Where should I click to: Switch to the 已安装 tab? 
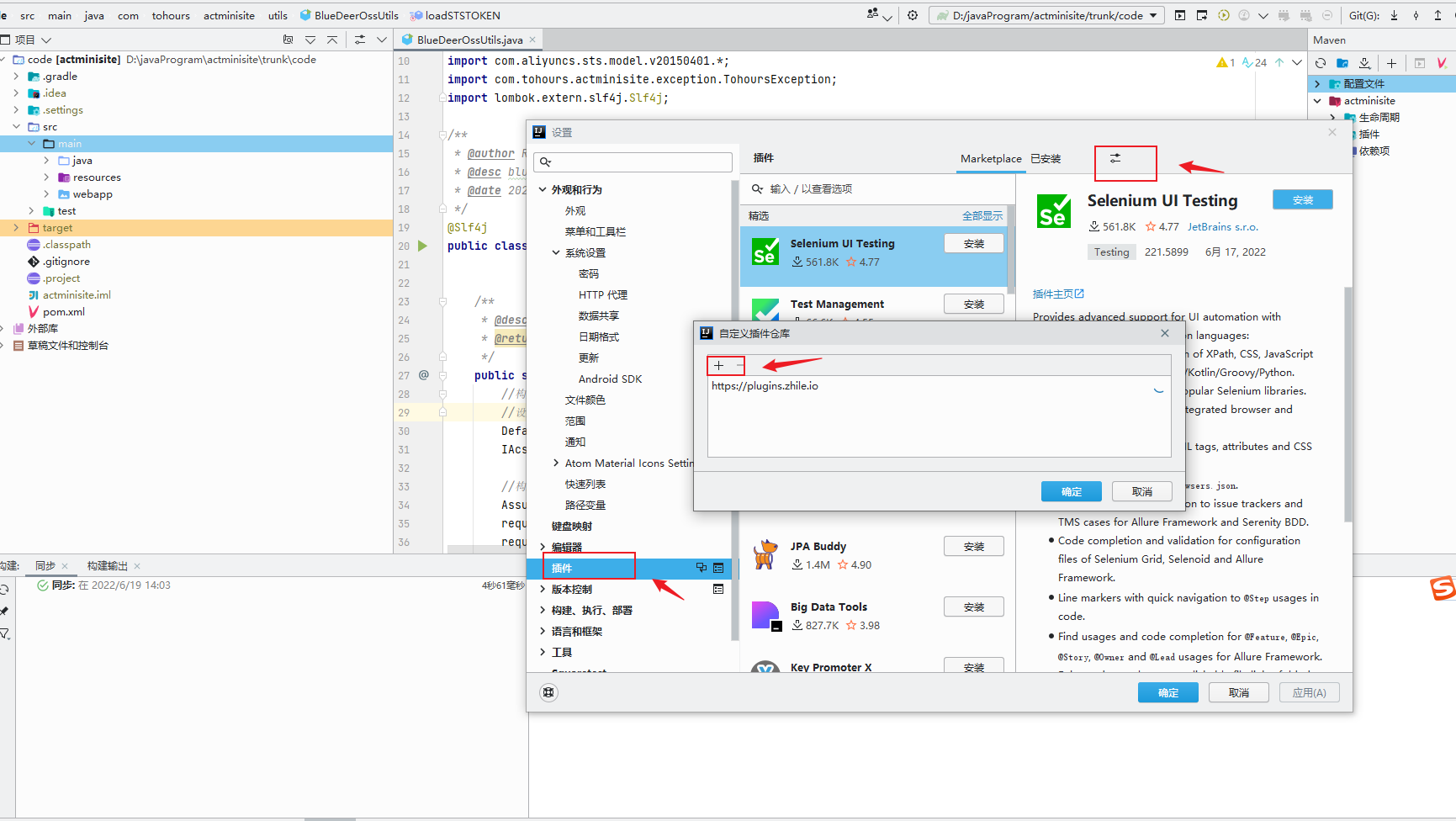1046,158
